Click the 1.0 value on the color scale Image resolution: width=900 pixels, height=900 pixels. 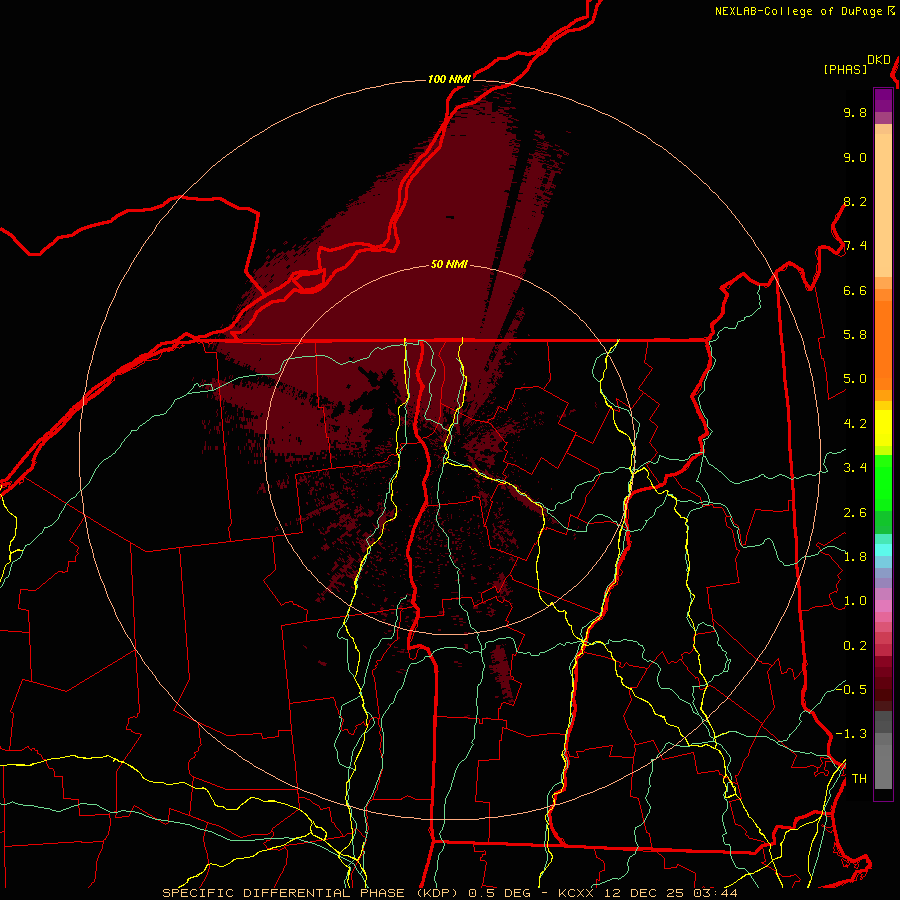click(x=855, y=601)
